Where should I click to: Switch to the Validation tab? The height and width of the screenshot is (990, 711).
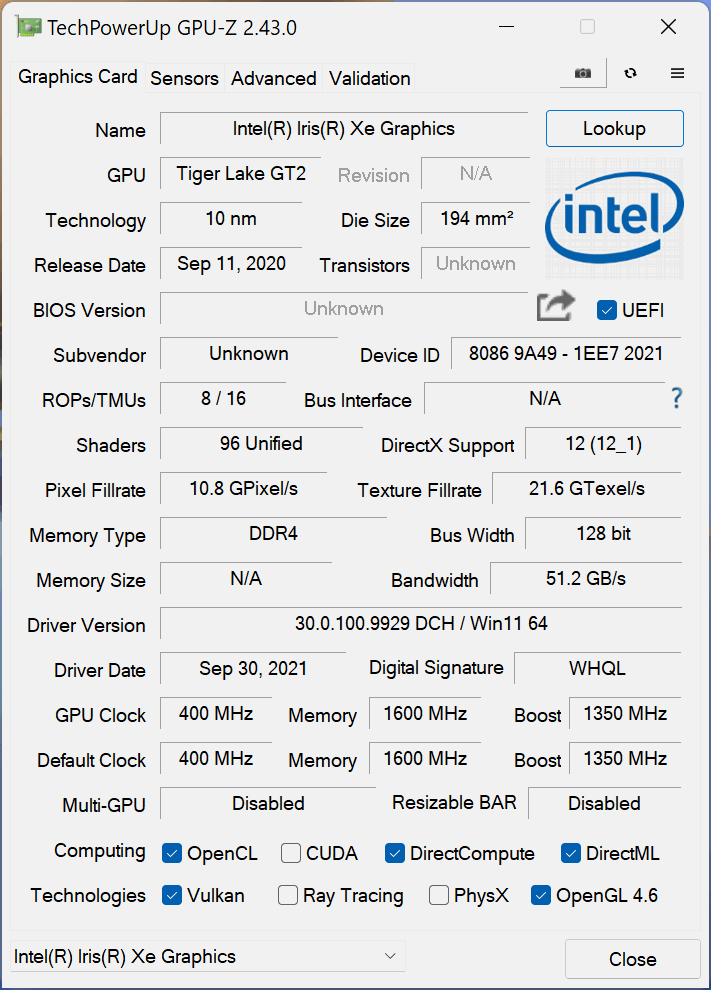coord(369,78)
